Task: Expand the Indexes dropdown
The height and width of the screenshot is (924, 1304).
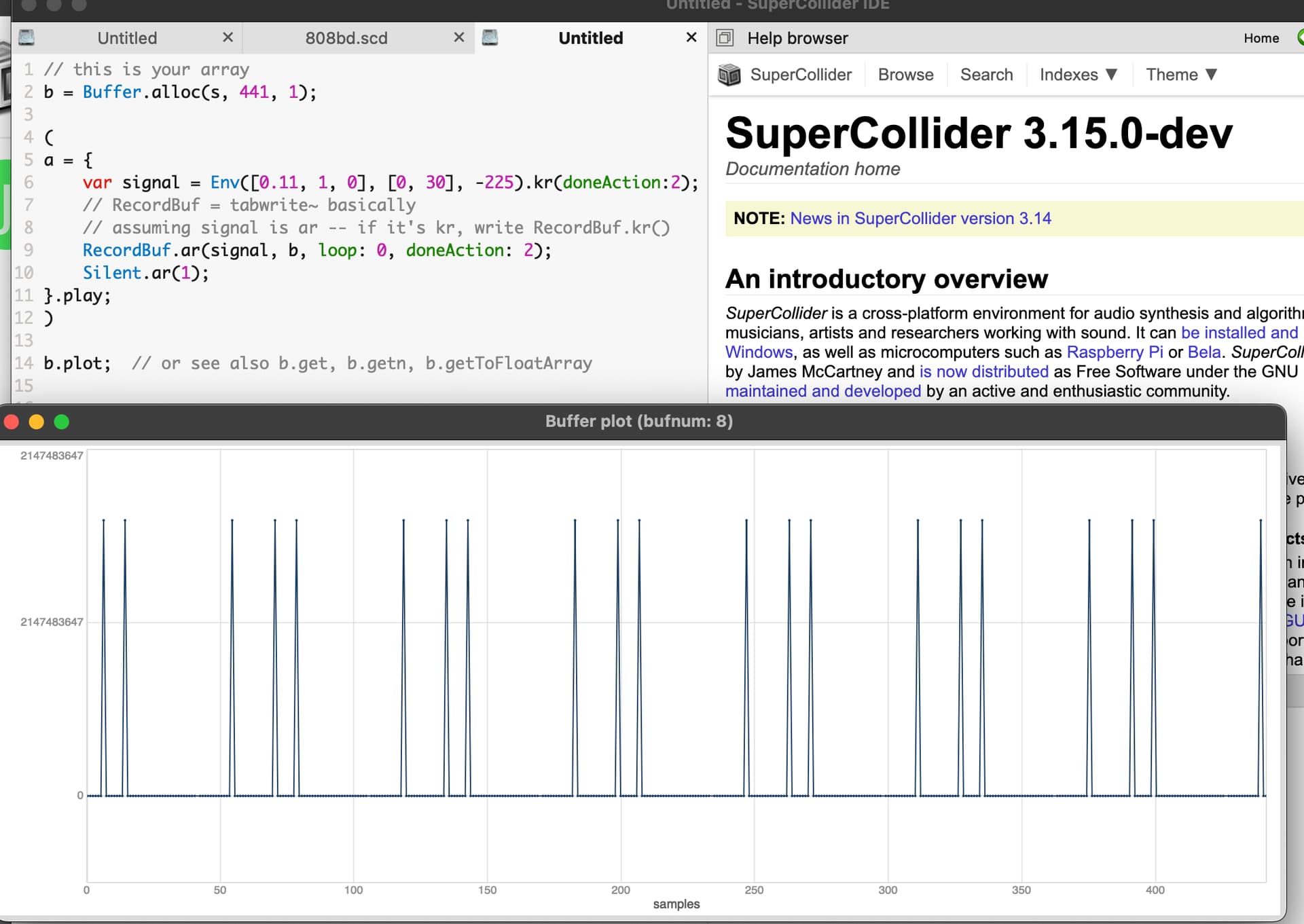Action: (x=1079, y=75)
